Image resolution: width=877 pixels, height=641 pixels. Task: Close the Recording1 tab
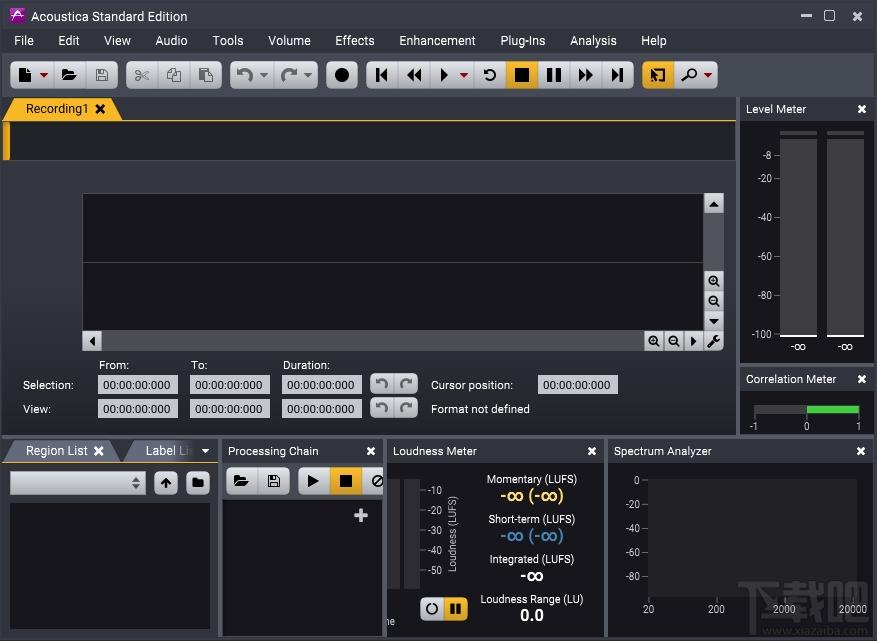pos(101,109)
